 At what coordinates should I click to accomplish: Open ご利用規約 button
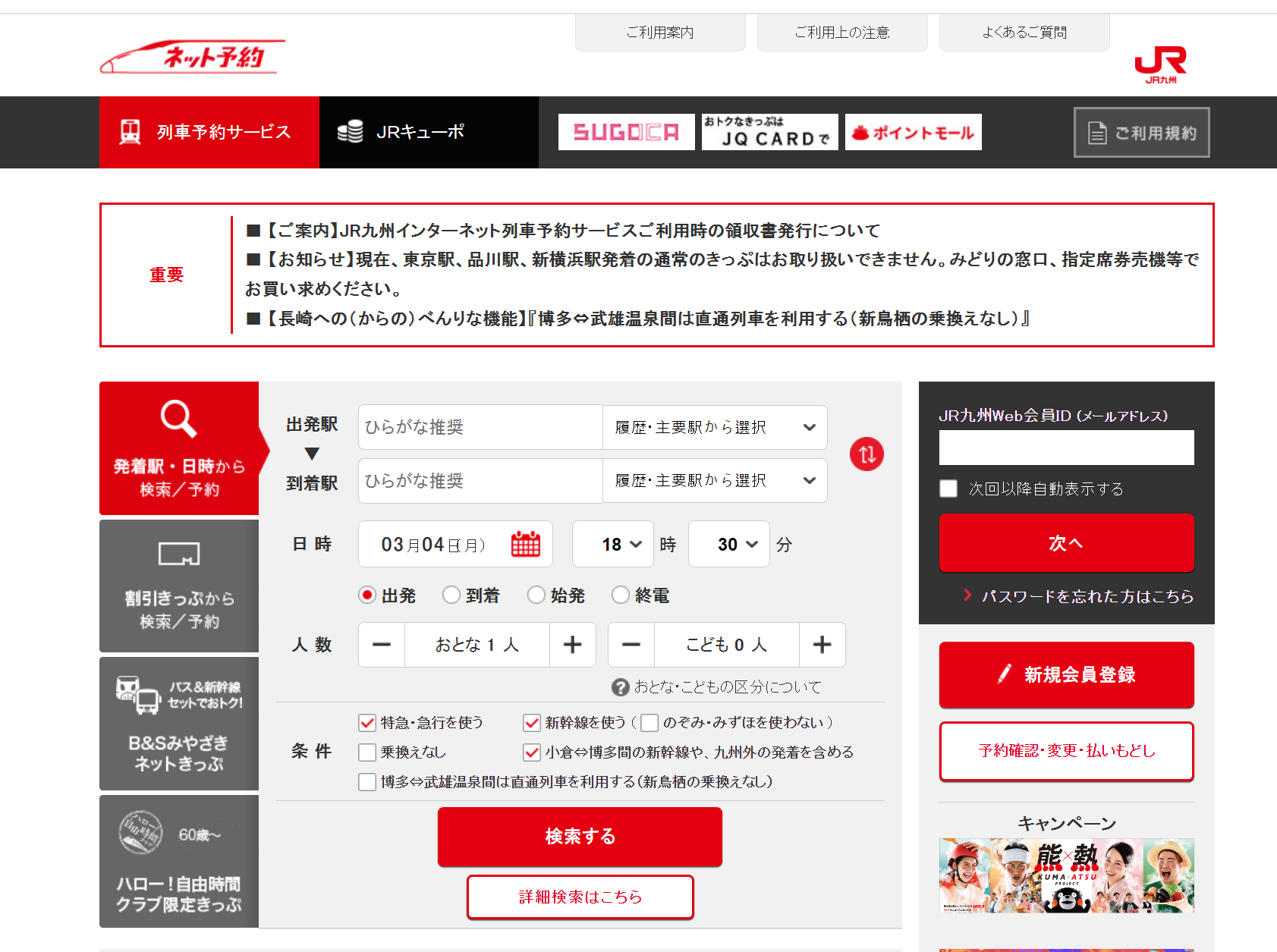(1141, 133)
